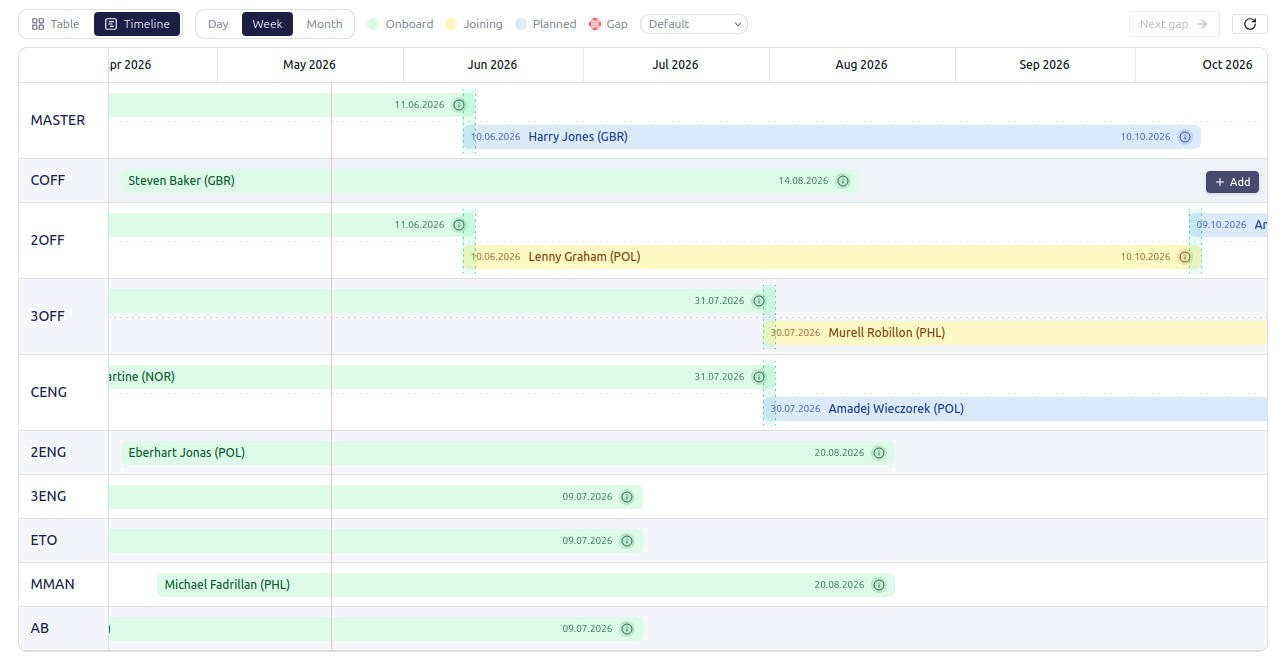
Task: Open Amadej Wieczorek (POL) planned bar
Action: click(1016, 409)
